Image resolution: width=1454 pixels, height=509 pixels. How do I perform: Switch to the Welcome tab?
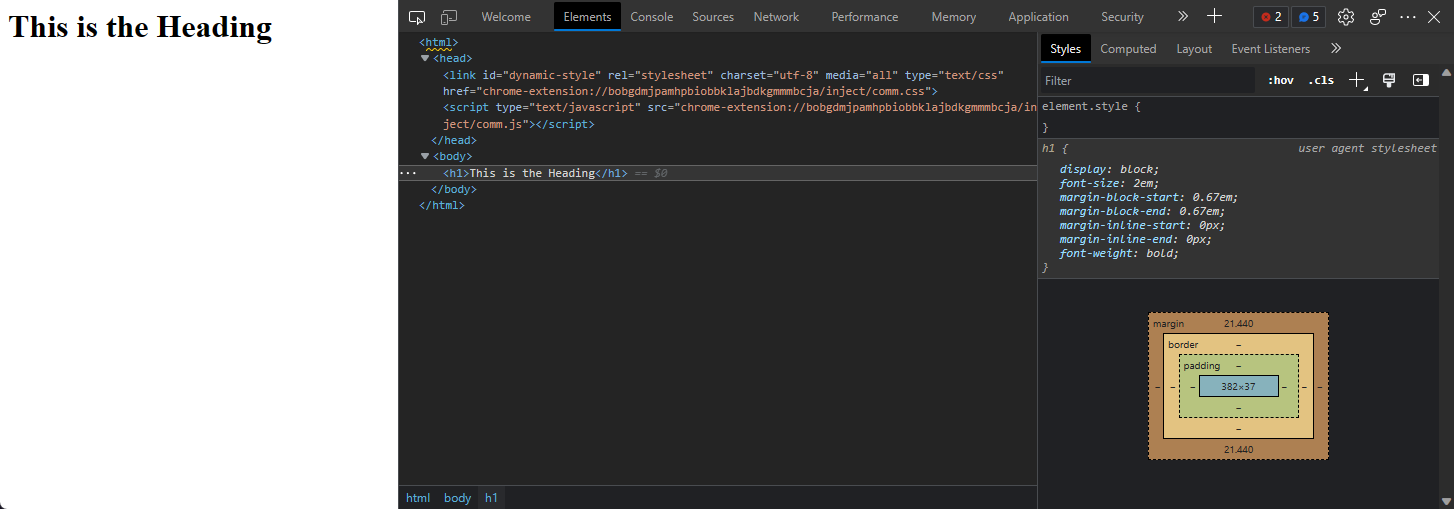click(x=506, y=17)
